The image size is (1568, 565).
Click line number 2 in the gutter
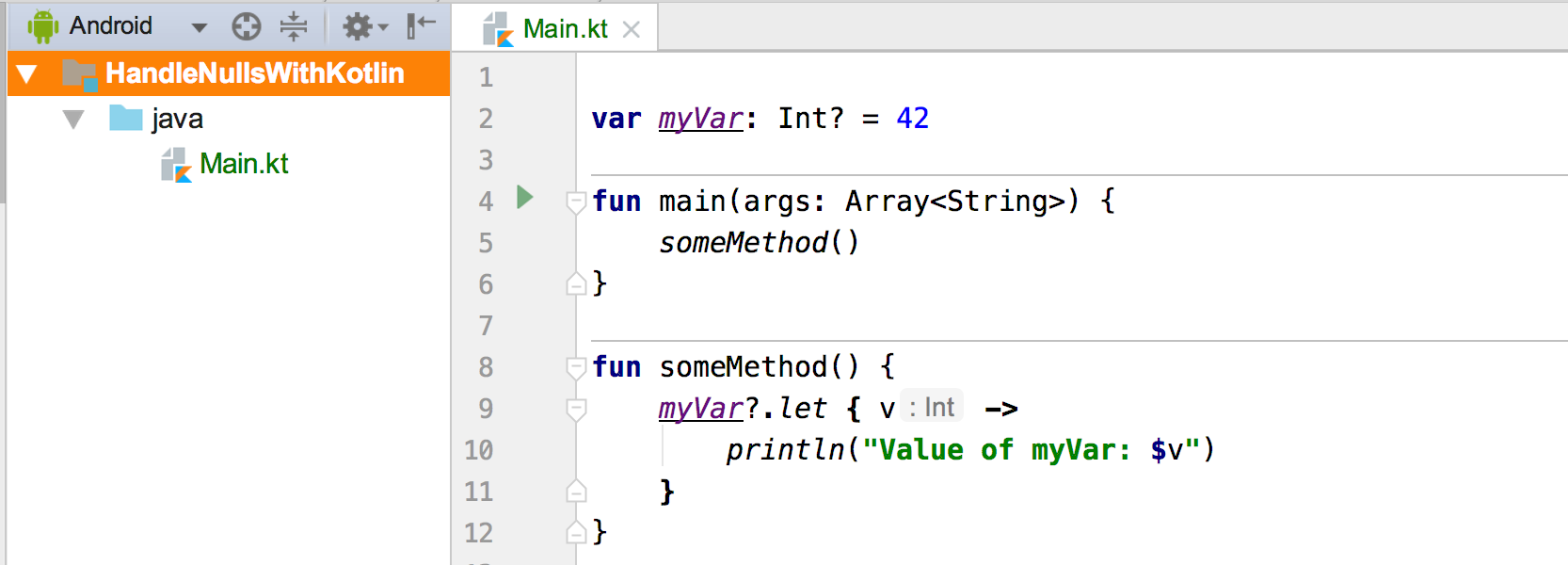[486, 119]
